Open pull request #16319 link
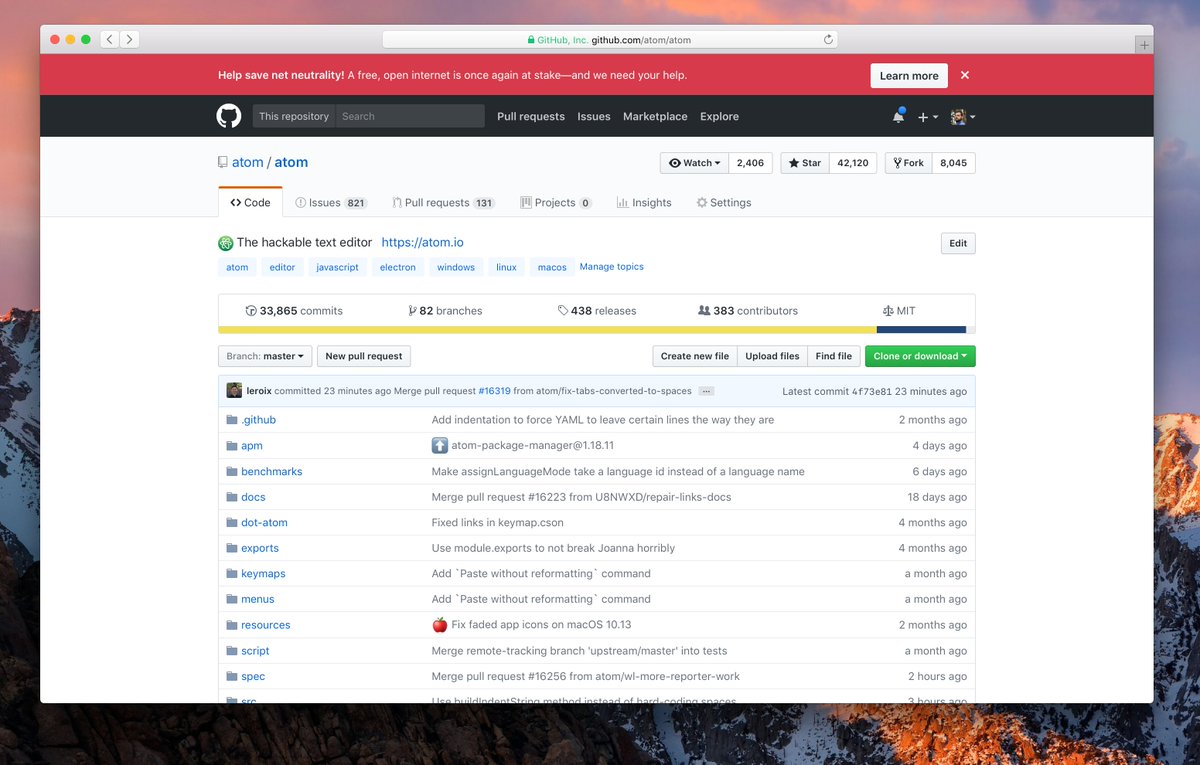The image size is (1200, 765). click(x=494, y=392)
